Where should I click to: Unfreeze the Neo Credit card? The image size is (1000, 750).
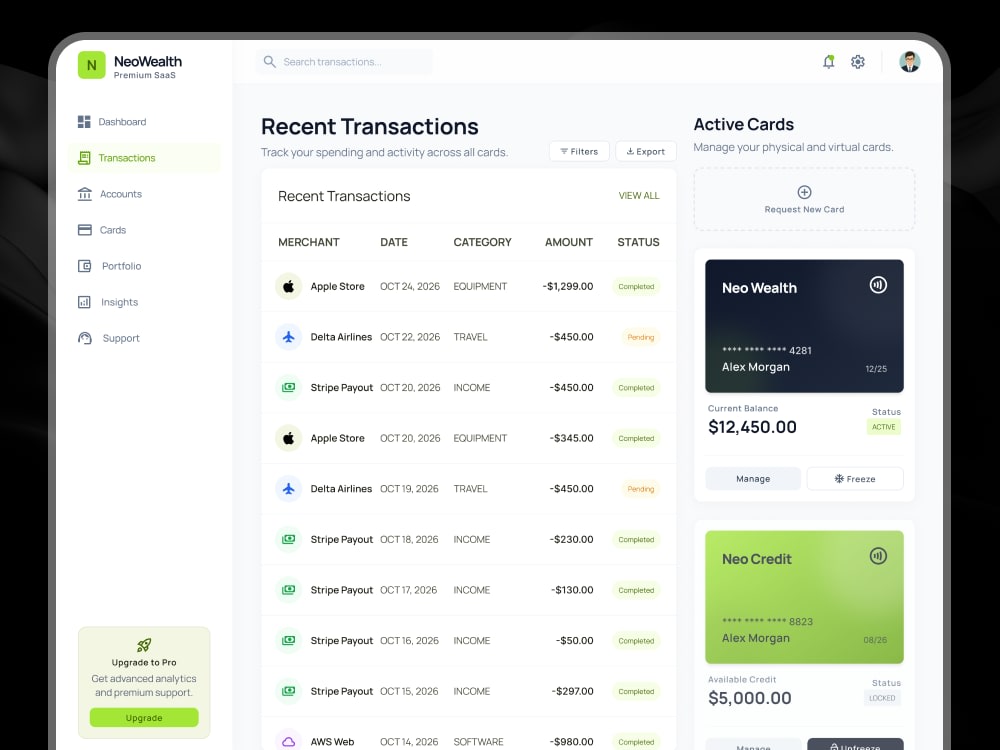click(x=855, y=744)
